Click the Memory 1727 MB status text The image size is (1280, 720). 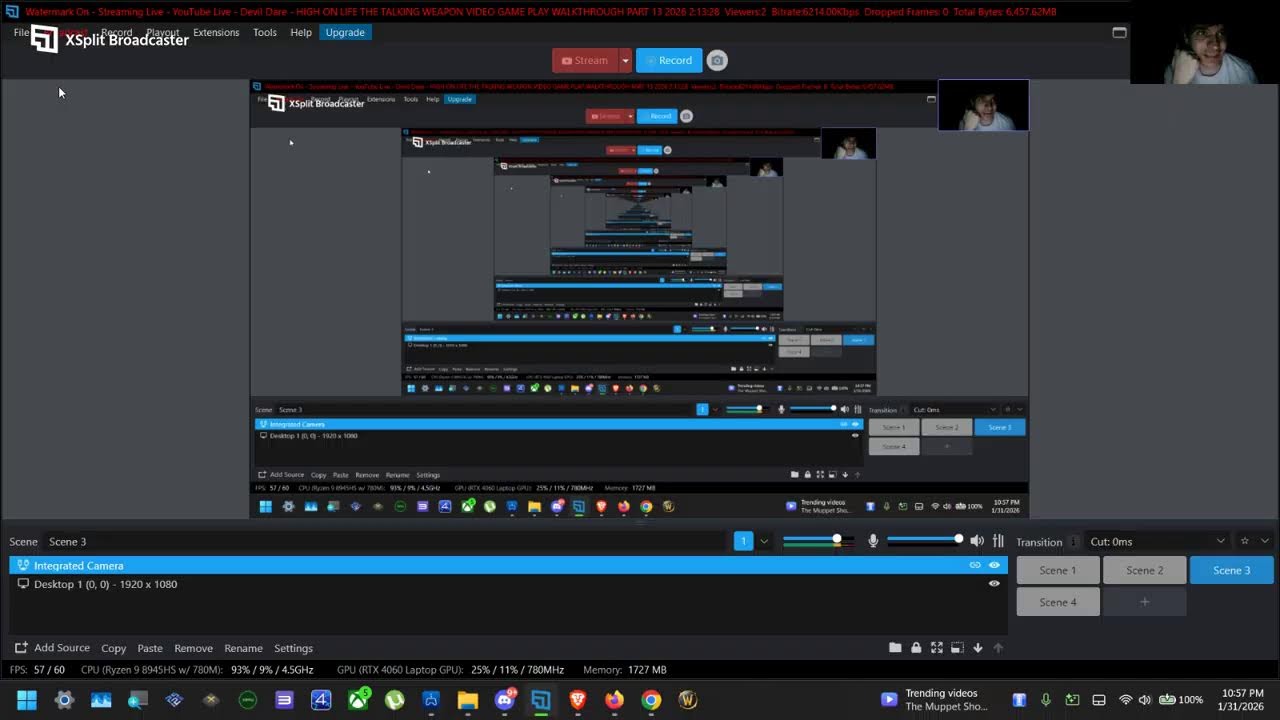624,670
